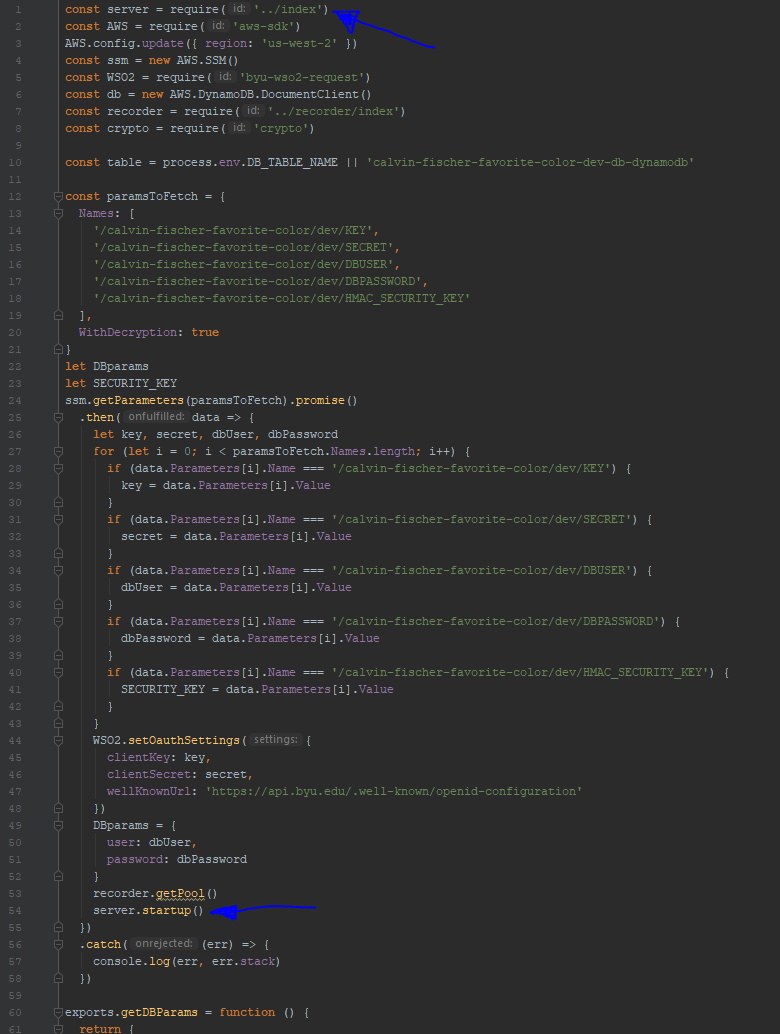Click 'SECURITY_KEY = data.Parameters[i].Value' line
Screen dimensions: 780x1034
257,690
